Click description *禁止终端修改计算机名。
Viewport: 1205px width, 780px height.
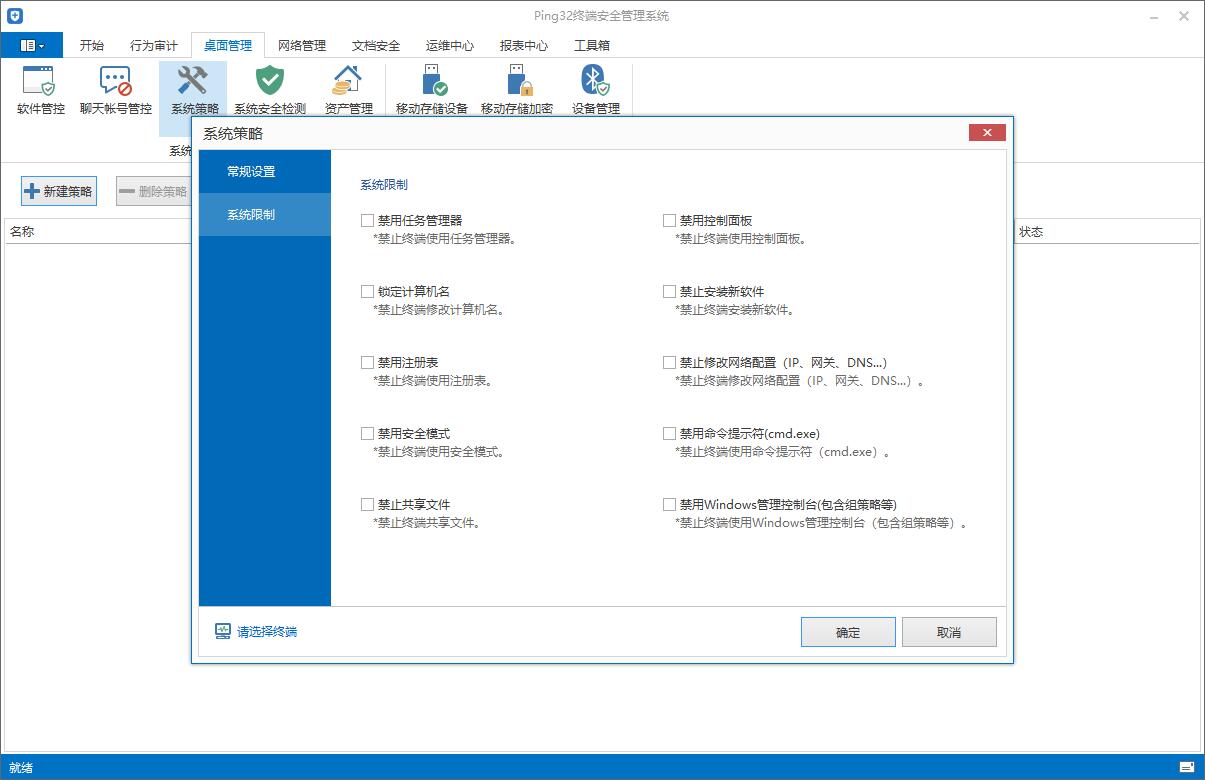[439, 310]
